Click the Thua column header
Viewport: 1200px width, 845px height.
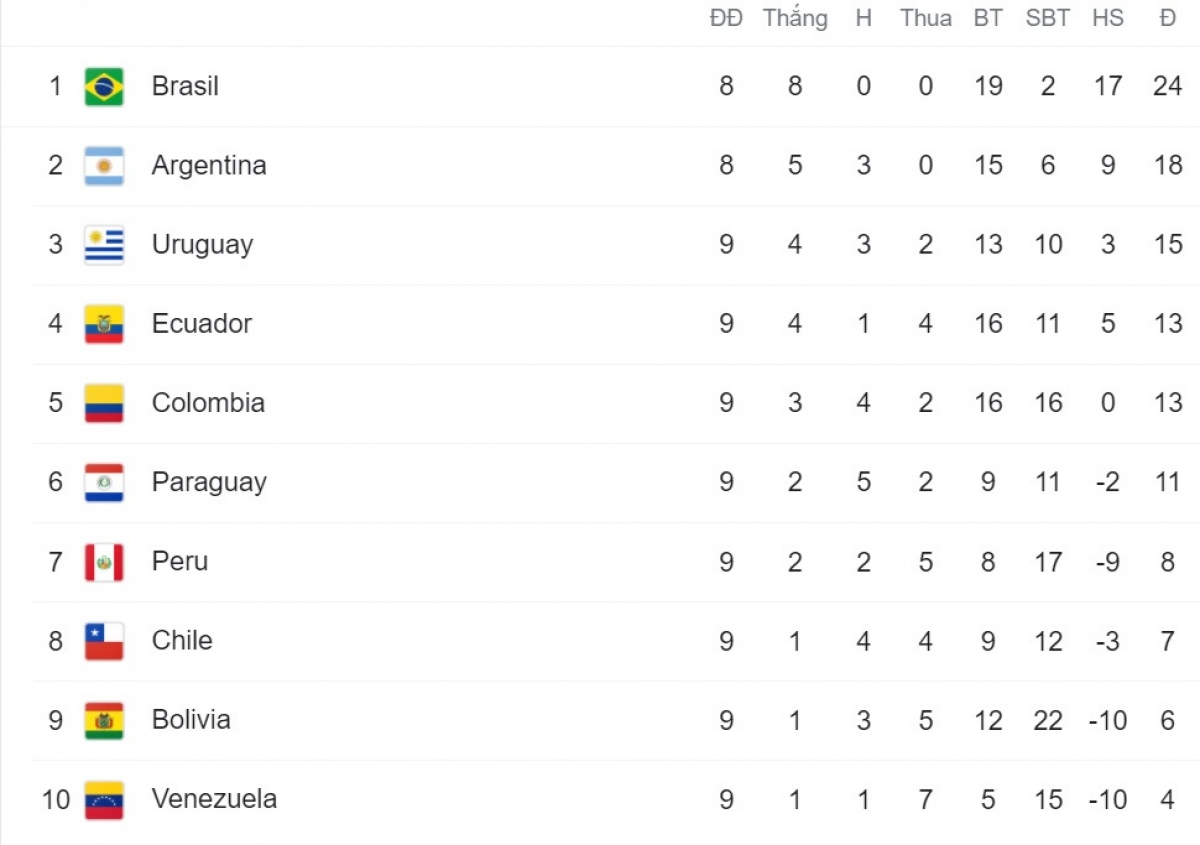pos(926,18)
